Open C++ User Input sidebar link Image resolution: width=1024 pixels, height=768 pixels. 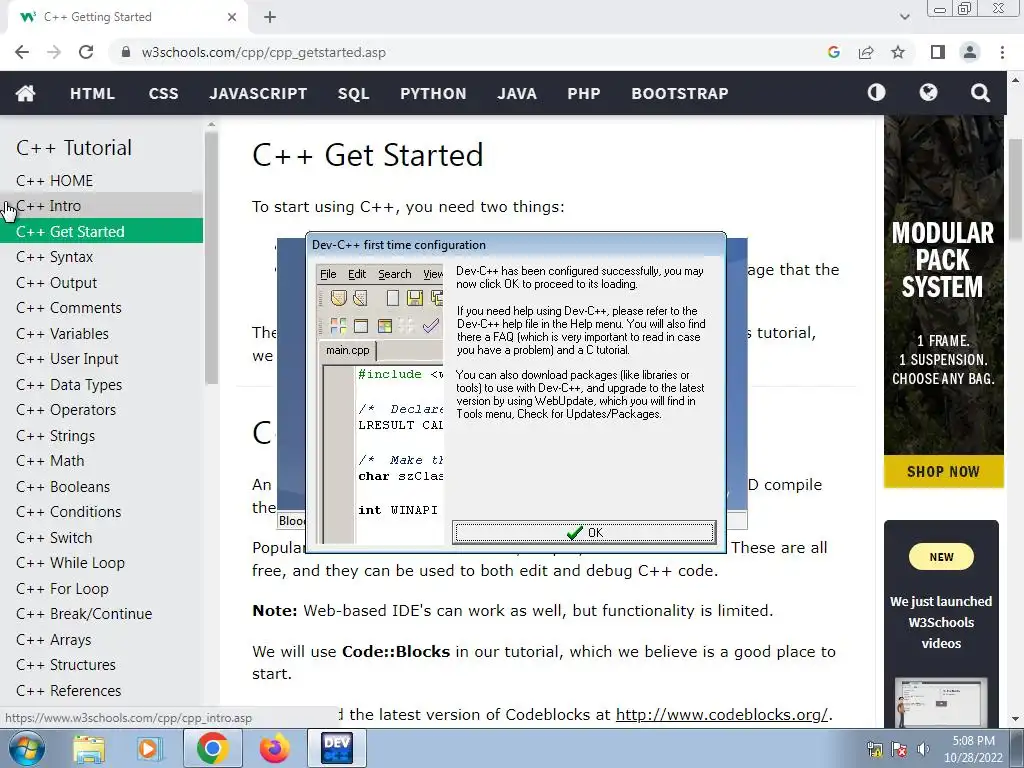coord(101,359)
